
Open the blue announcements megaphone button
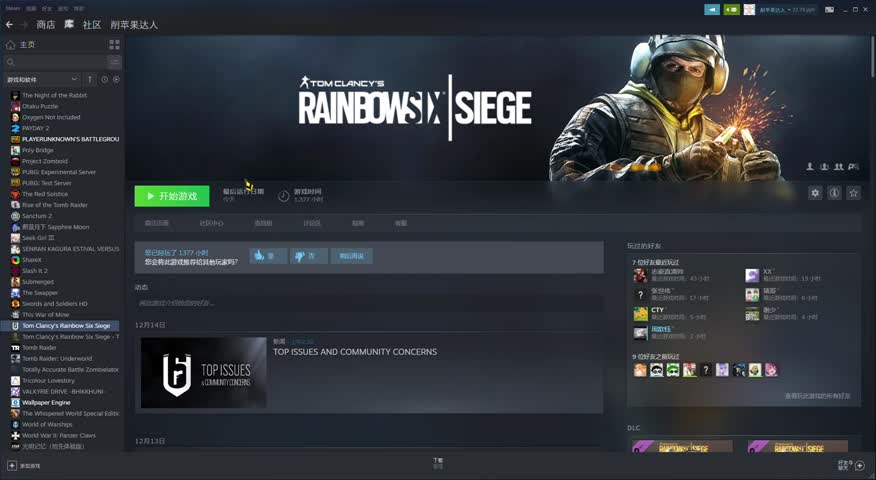(712, 9)
